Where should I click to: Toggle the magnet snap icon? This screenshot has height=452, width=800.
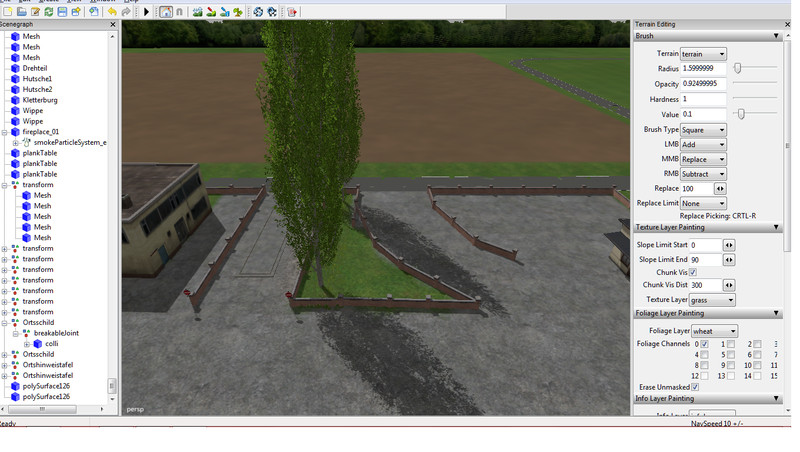pos(180,11)
